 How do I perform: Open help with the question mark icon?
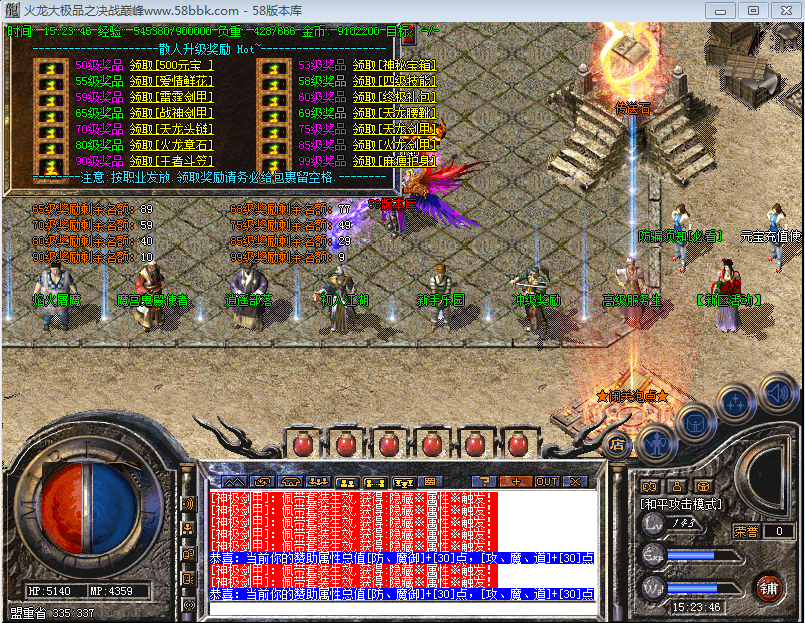coord(484,482)
